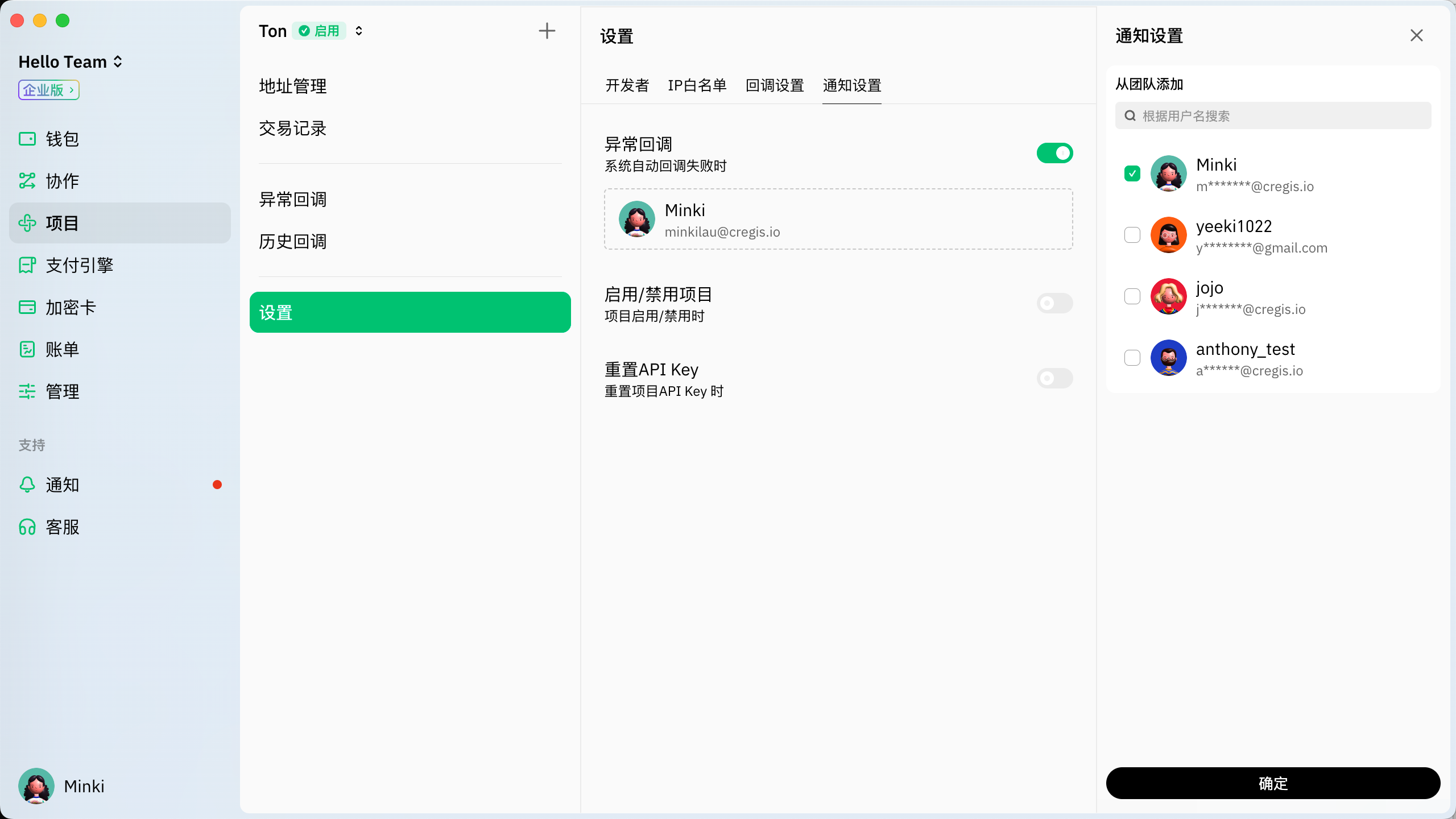Check the yeeki1022 member checkbox
The image size is (1456, 819).
tap(1132, 235)
